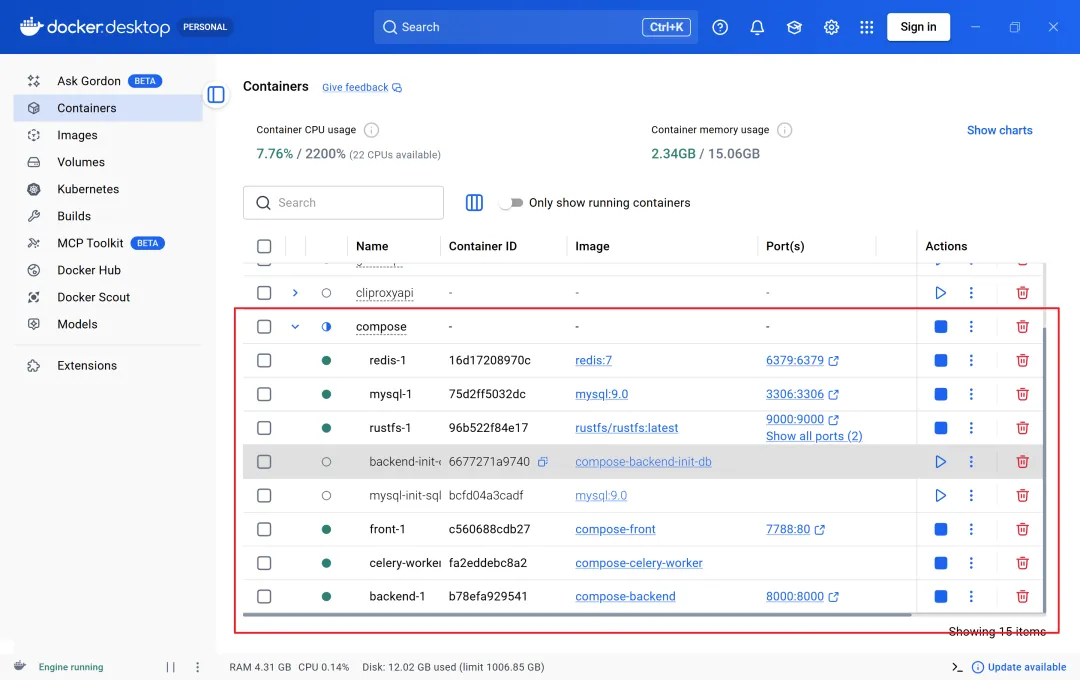This screenshot has width=1080, height=680.
Task: Copy container ID 6677271a9740
Action: pyautogui.click(x=543, y=462)
